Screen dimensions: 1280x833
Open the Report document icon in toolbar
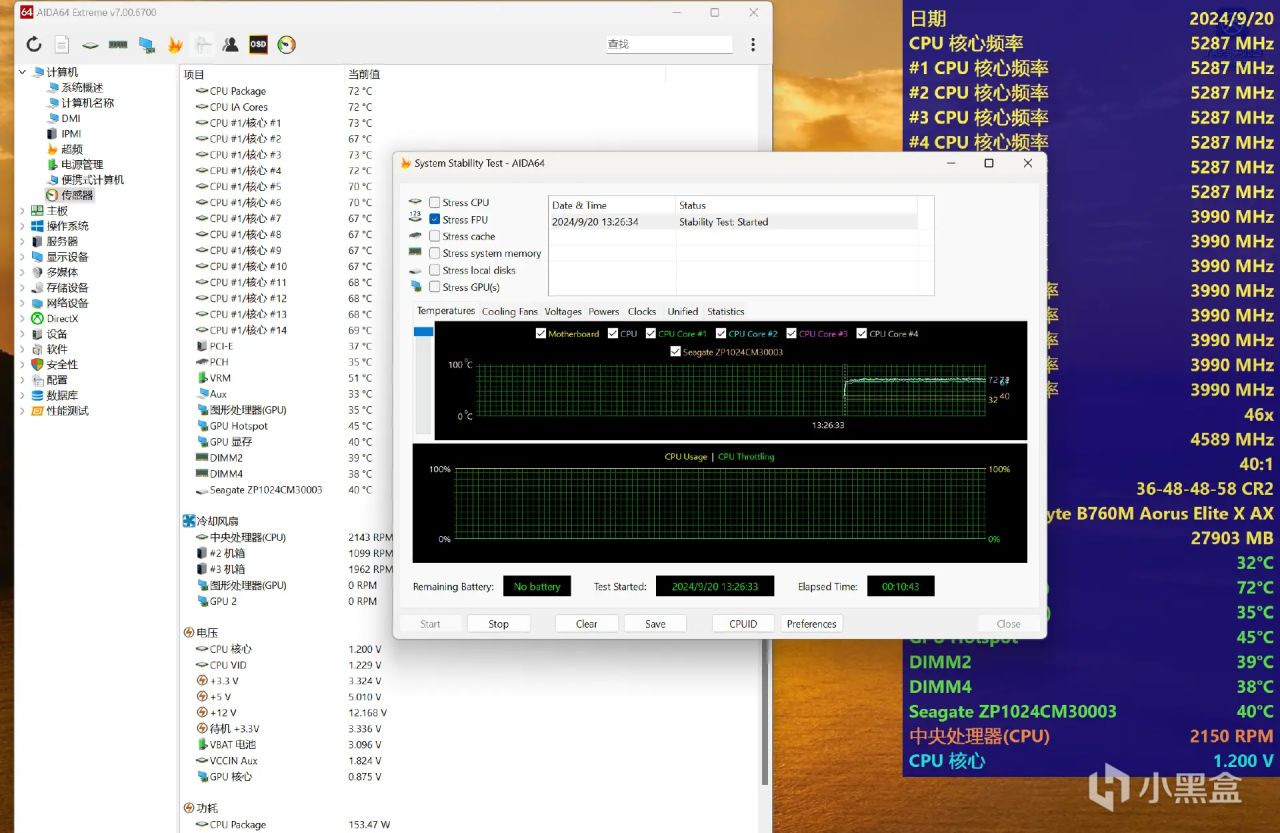pos(62,44)
